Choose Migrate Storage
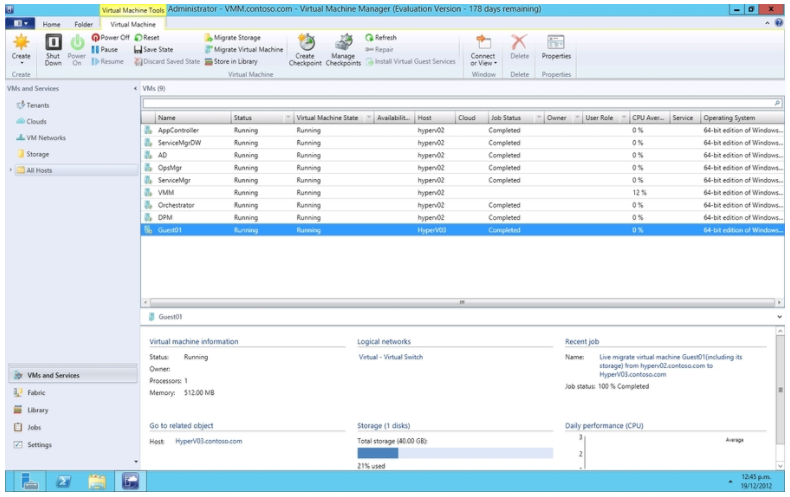The height and width of the screenshot is (497, 790). pos(233,37)
